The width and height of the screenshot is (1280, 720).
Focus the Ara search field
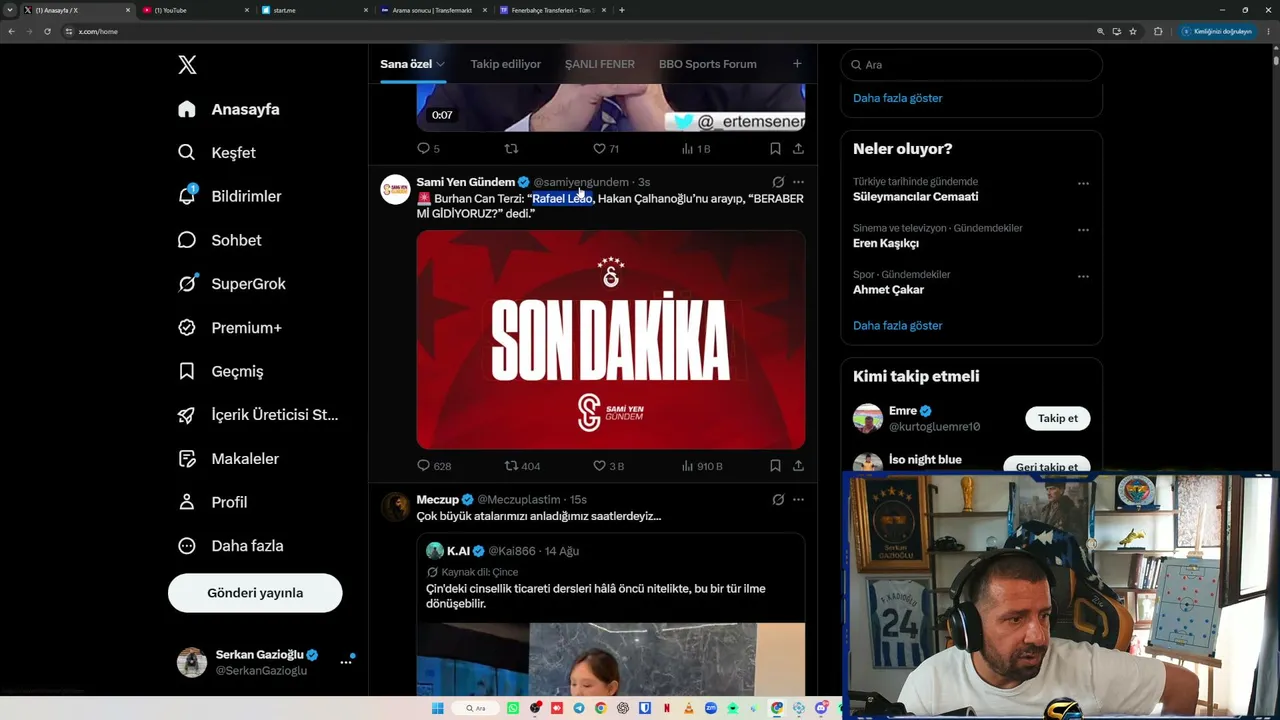click(972, 65)
